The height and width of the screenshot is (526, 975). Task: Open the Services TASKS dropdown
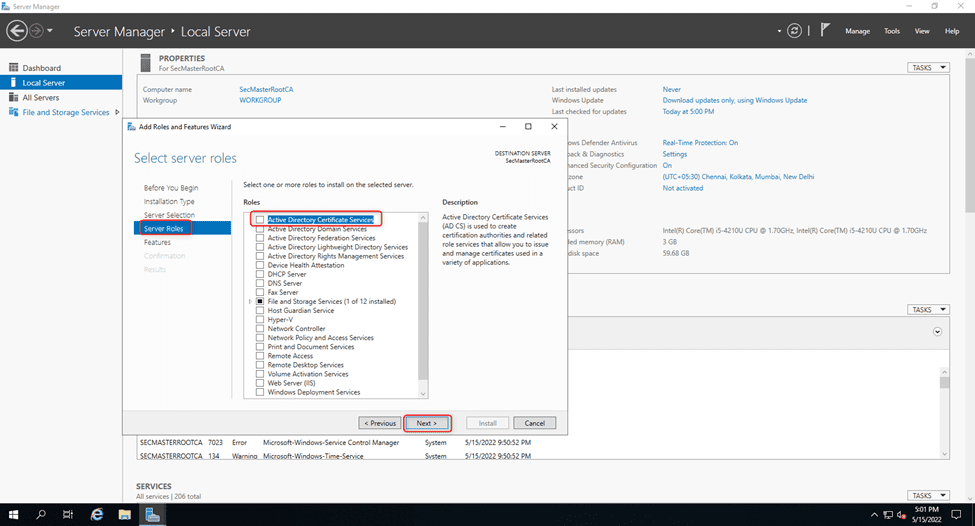pos(928,495)
